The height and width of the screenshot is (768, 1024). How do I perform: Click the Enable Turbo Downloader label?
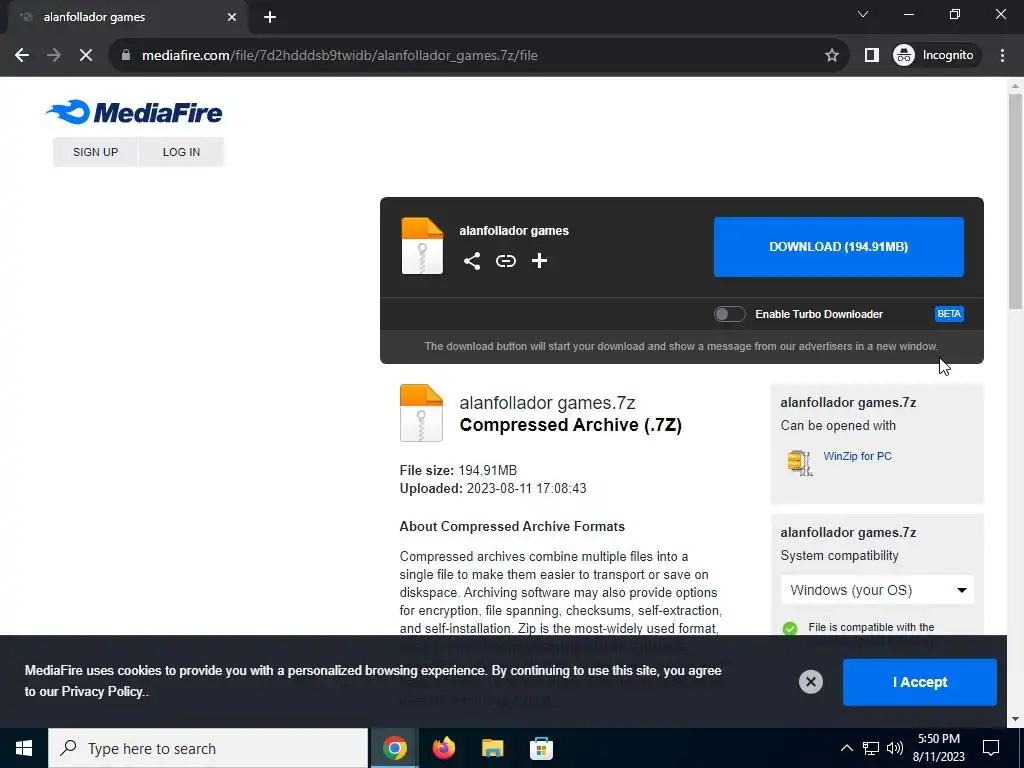pyautogui.click(x=819, y=314)
